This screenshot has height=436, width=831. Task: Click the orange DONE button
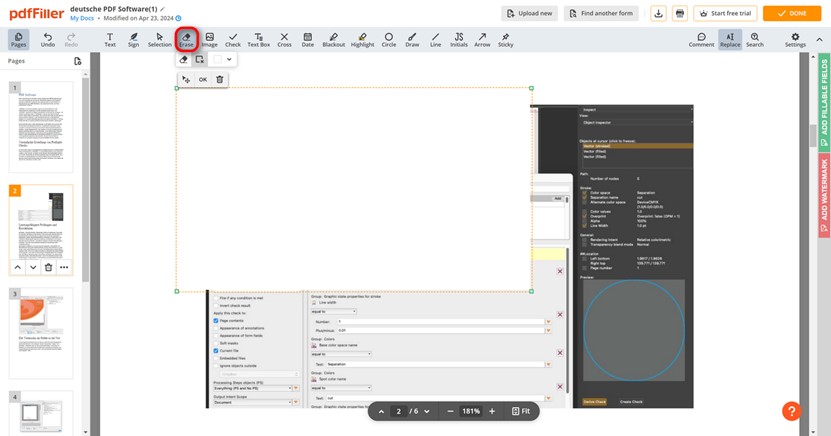coord(792,13)
